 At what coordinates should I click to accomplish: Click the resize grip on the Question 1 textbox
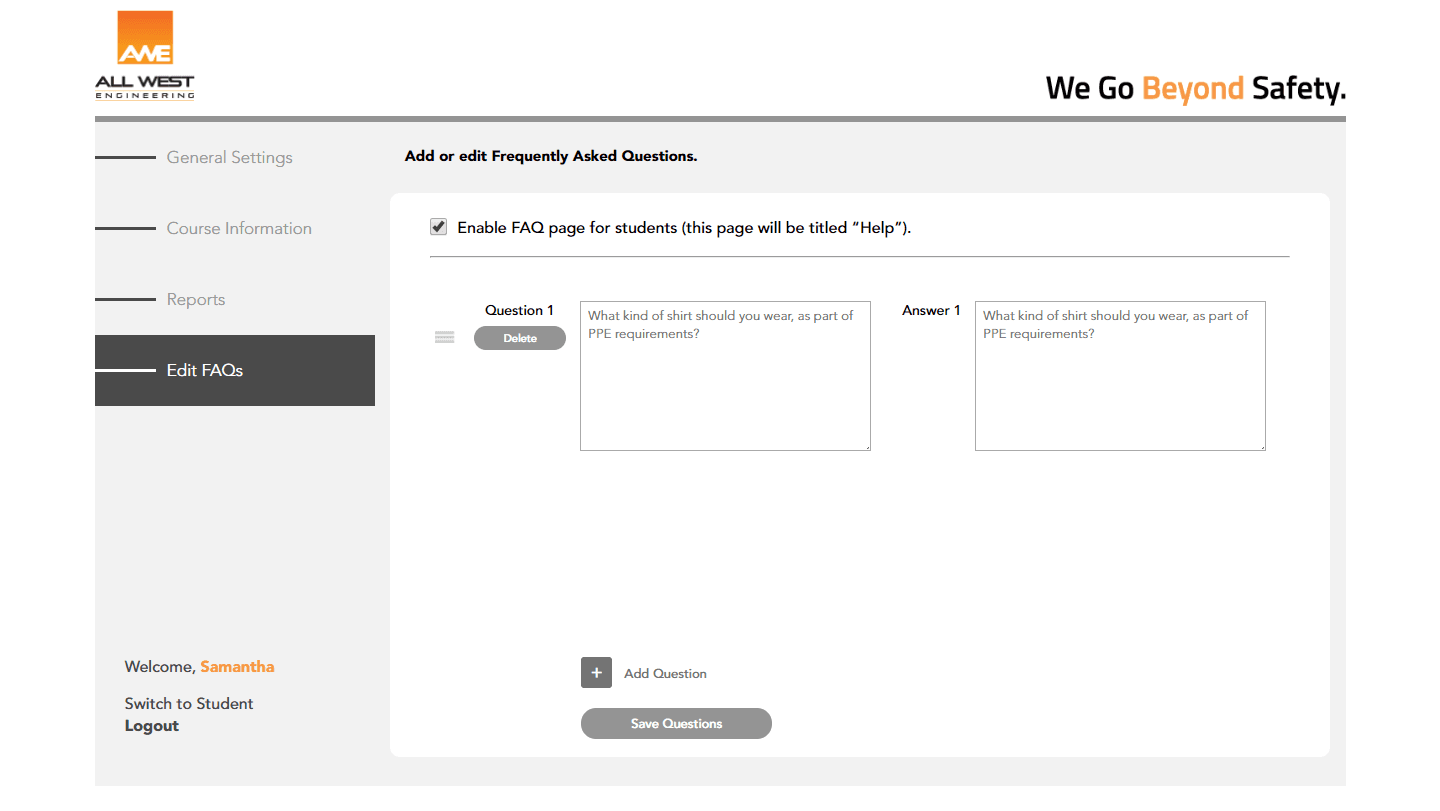[x=866, y=446]
